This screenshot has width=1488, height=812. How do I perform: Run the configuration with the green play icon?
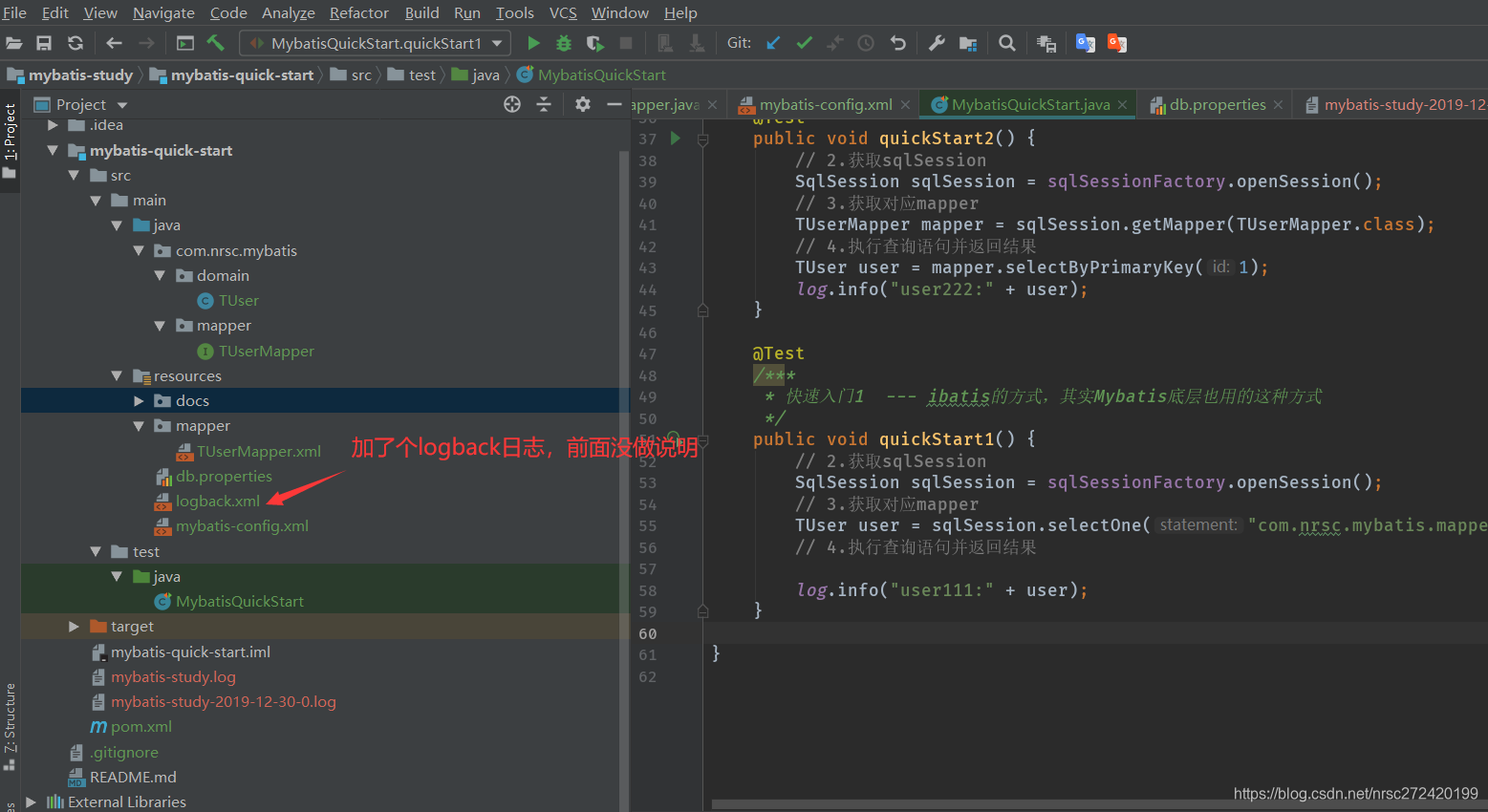click(x=534, y=43)
